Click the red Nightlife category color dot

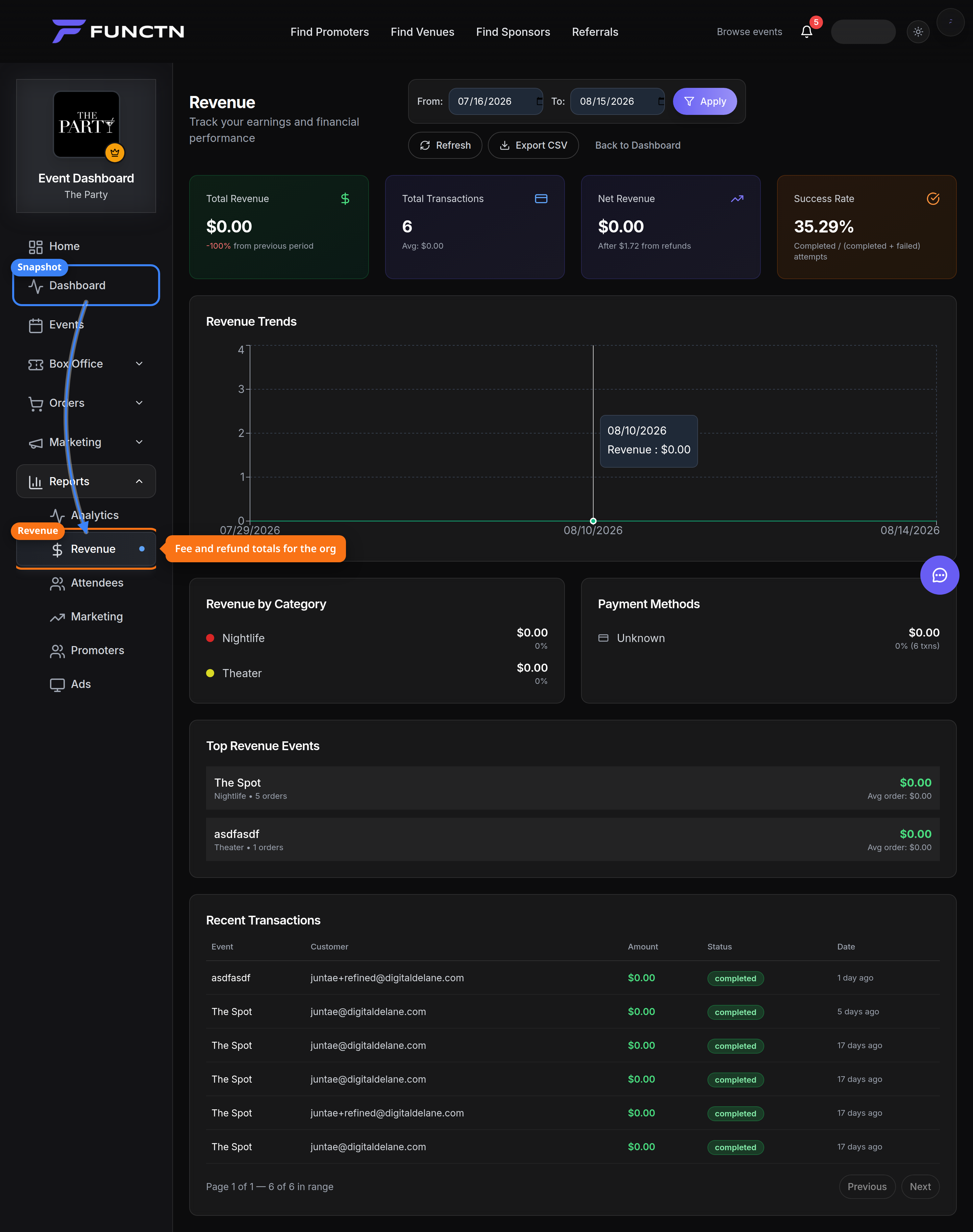click(210, 638)
